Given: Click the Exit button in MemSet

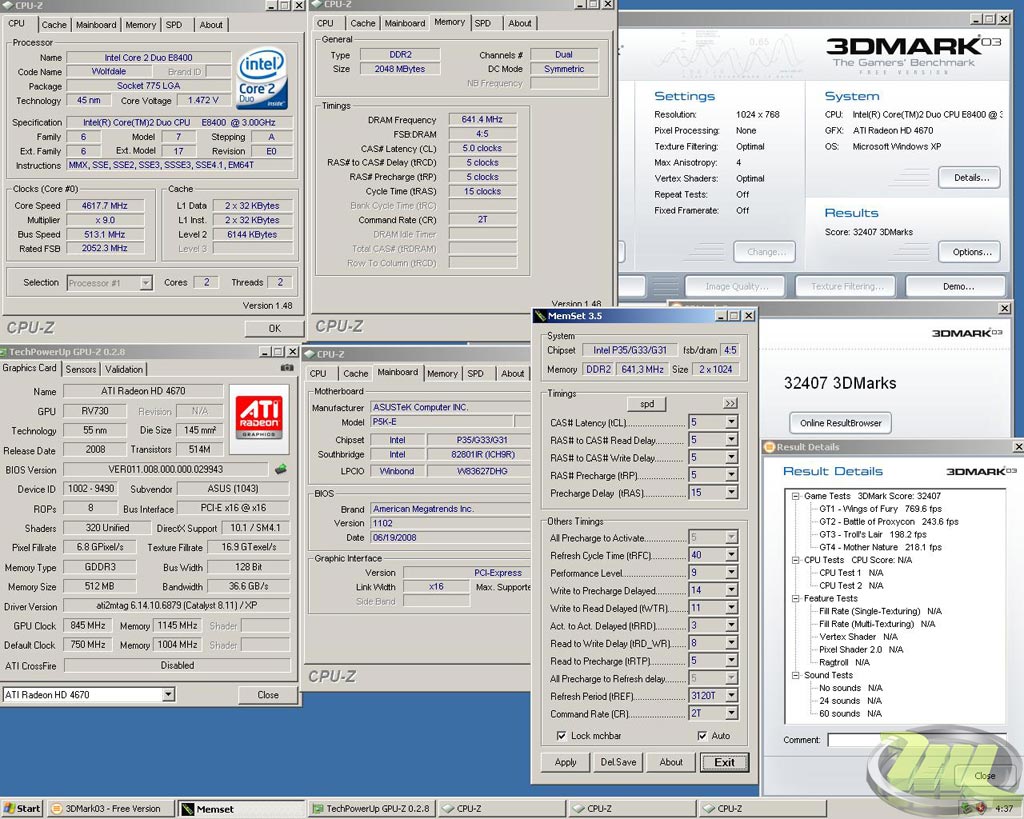Looking at the screenshot, I should click(724, 762).
